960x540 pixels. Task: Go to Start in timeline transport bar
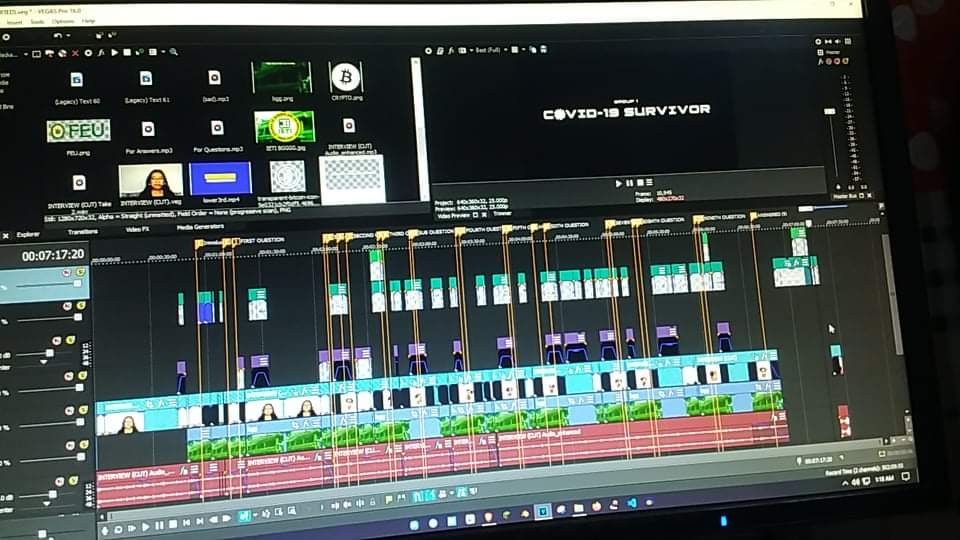point(186,523)
